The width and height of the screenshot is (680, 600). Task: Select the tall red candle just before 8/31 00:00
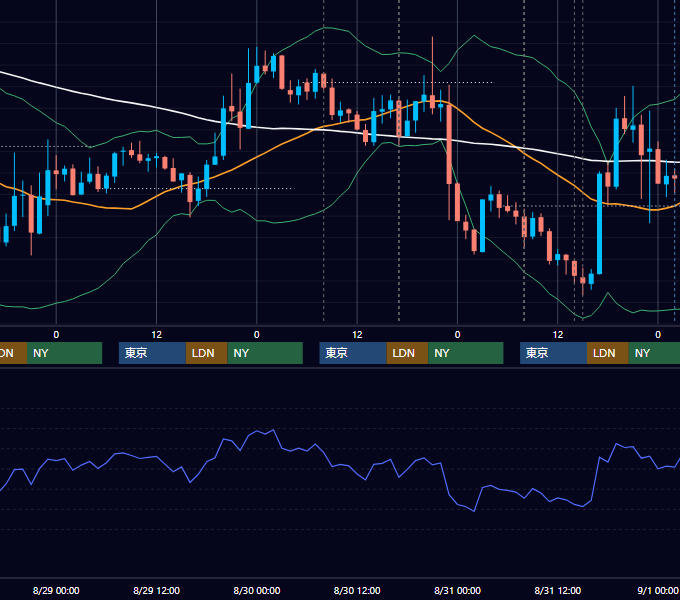pyautogui.click(x=449, y=144)
